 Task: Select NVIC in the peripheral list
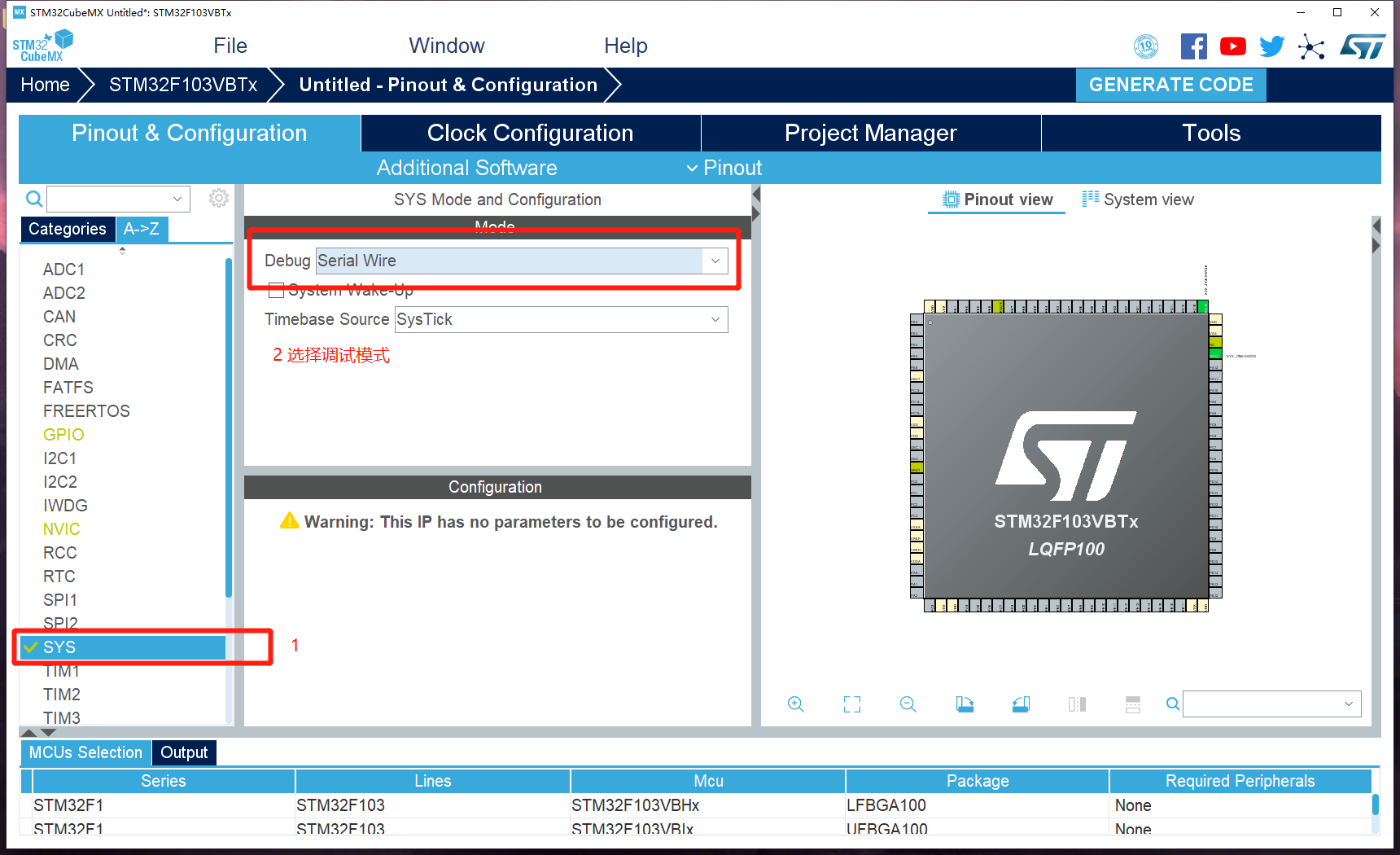pos(62,529)
